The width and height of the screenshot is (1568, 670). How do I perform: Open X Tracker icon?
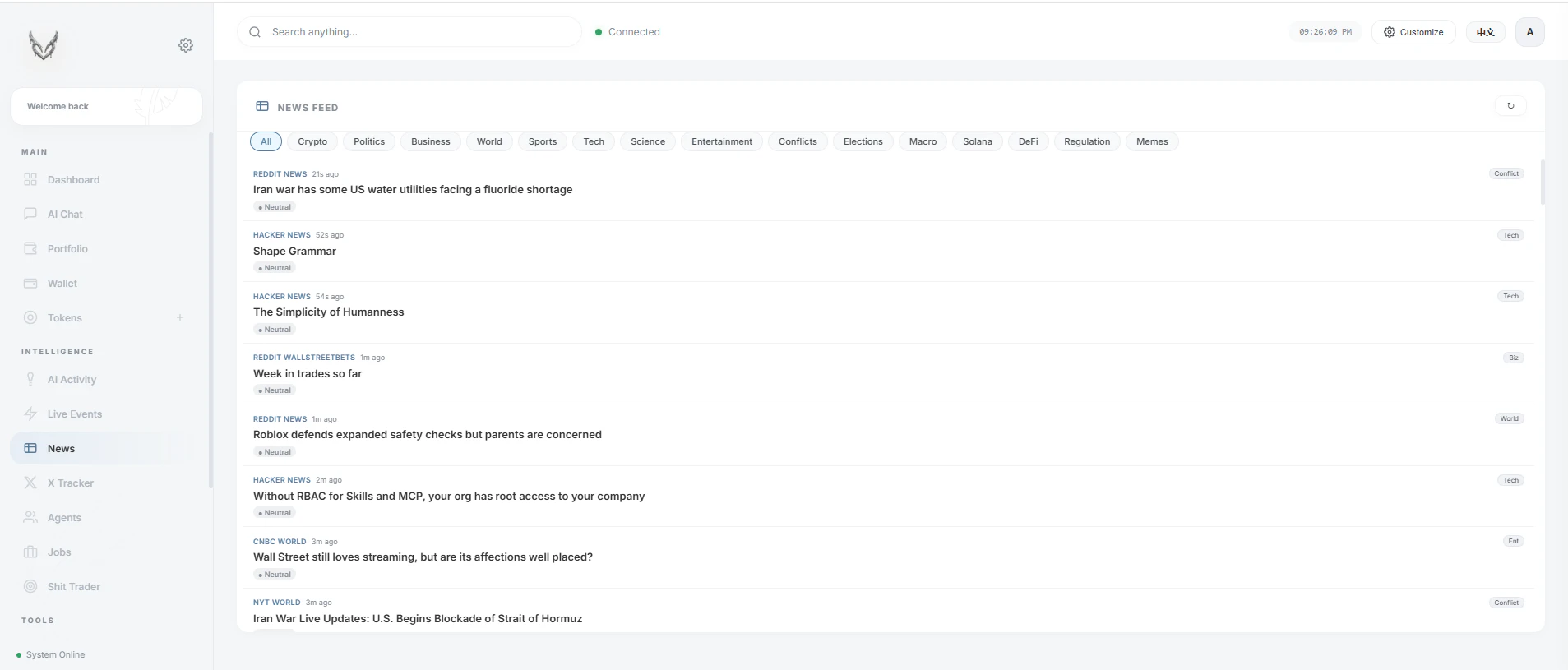click(x=30, y=483)
